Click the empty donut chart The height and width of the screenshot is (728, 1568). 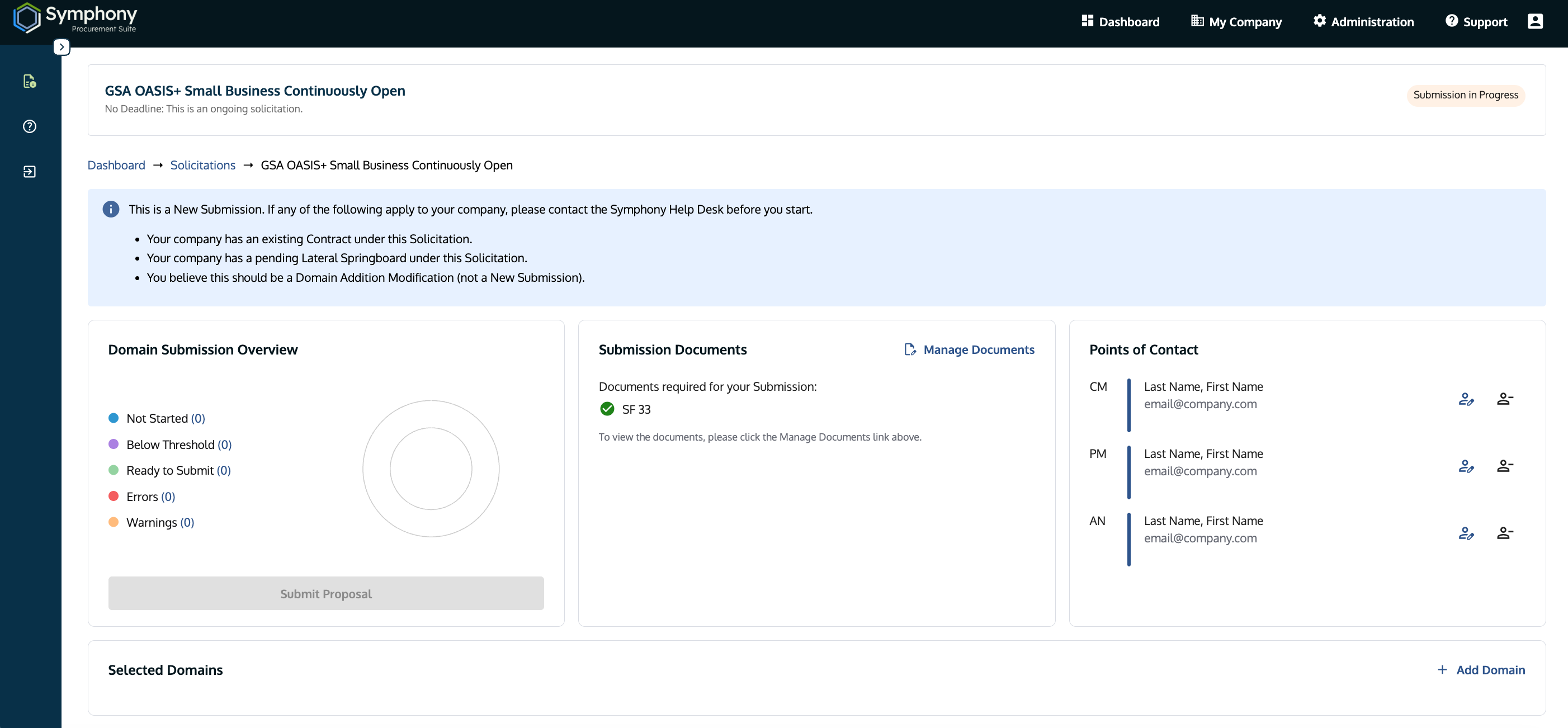click(431, 469)
